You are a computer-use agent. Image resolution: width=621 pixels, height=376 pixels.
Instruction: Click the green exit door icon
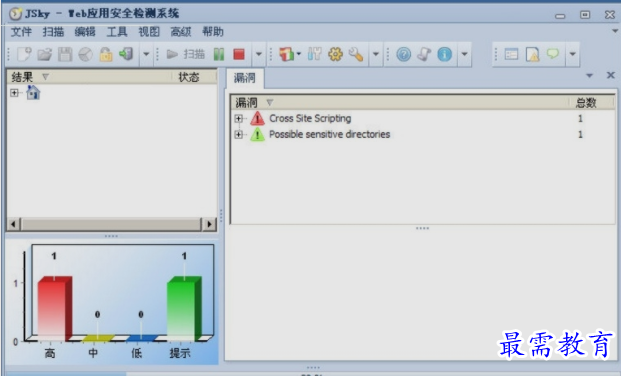pyautogui.click(x=126, y=54)
